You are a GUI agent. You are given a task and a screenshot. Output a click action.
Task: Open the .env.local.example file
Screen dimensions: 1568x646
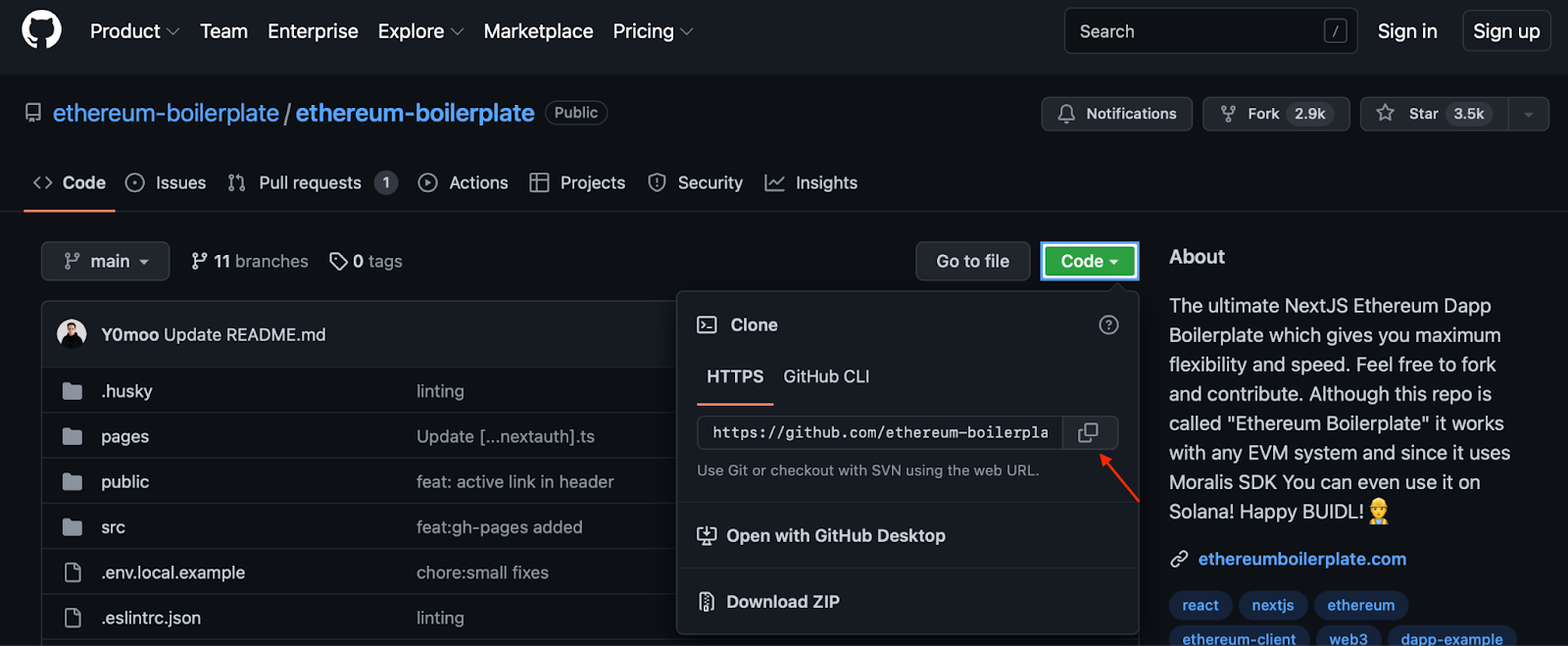(x=172, y=572)
